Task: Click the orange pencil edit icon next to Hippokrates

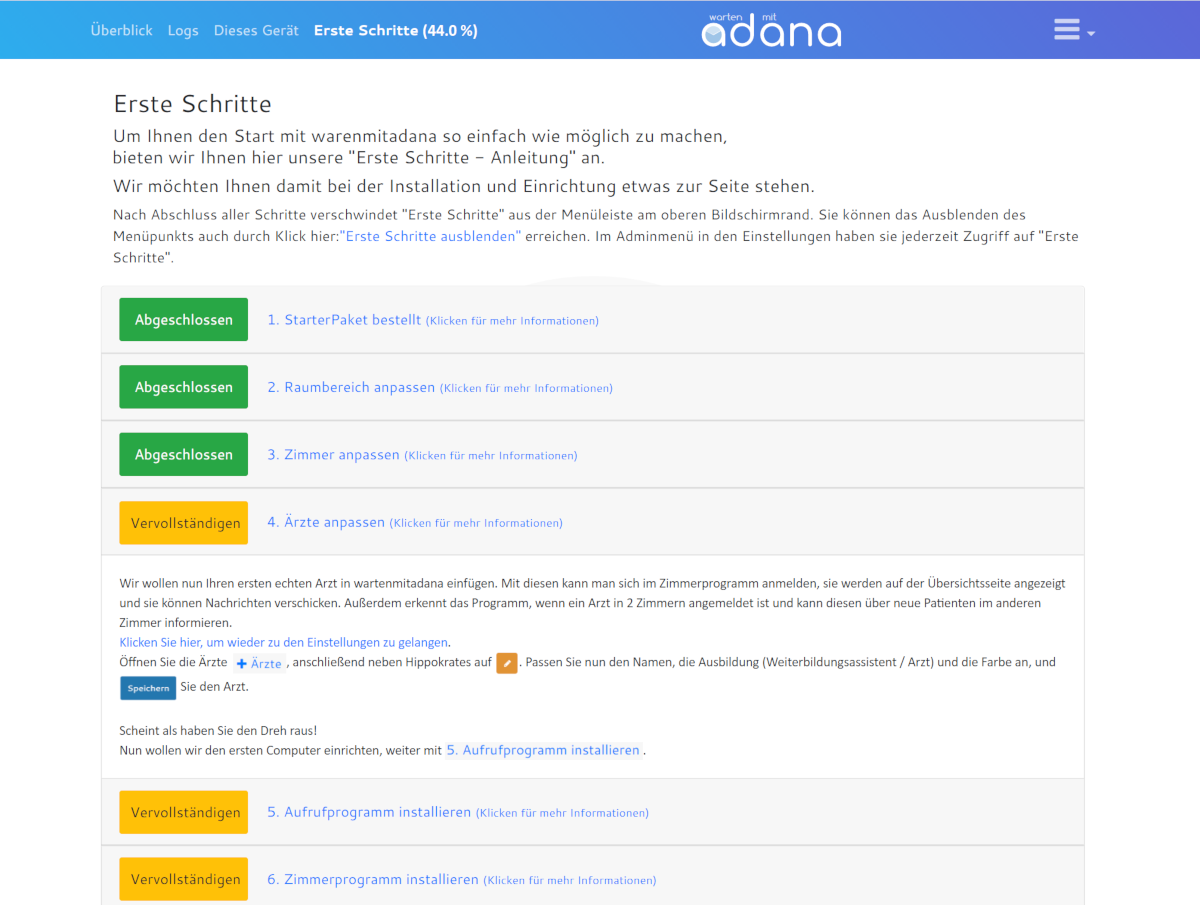Action: point(507,662)
